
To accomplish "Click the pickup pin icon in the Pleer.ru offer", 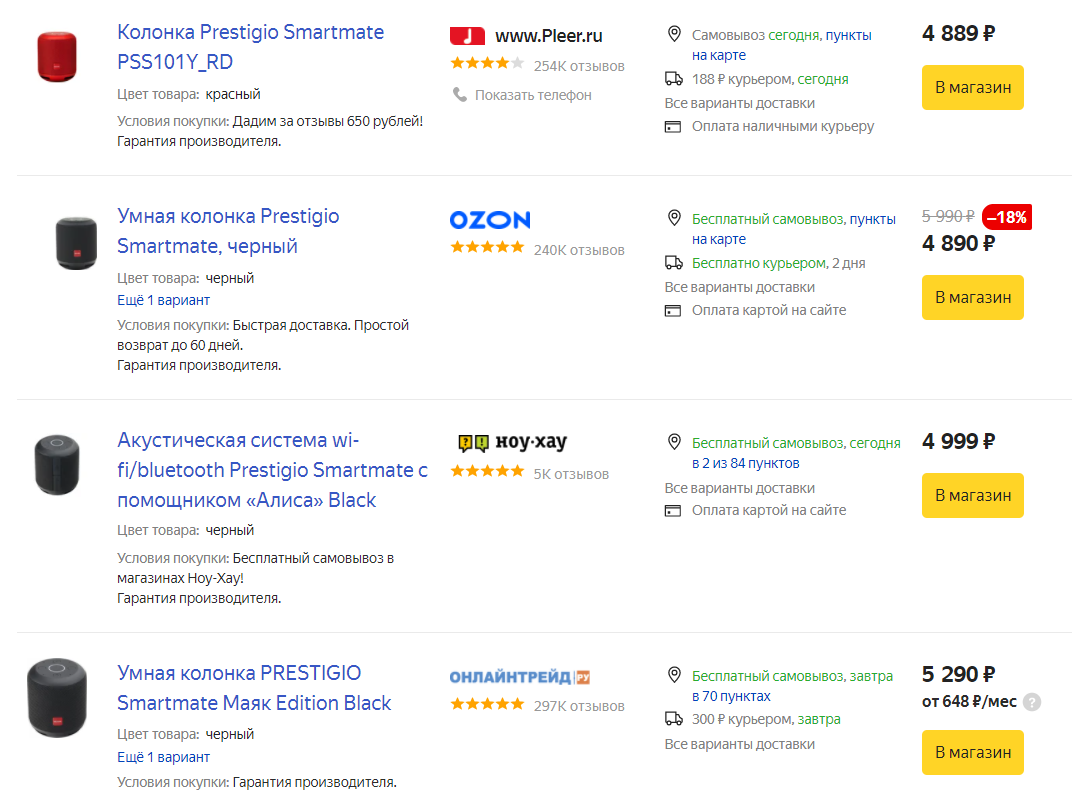I will pos(674,34).
